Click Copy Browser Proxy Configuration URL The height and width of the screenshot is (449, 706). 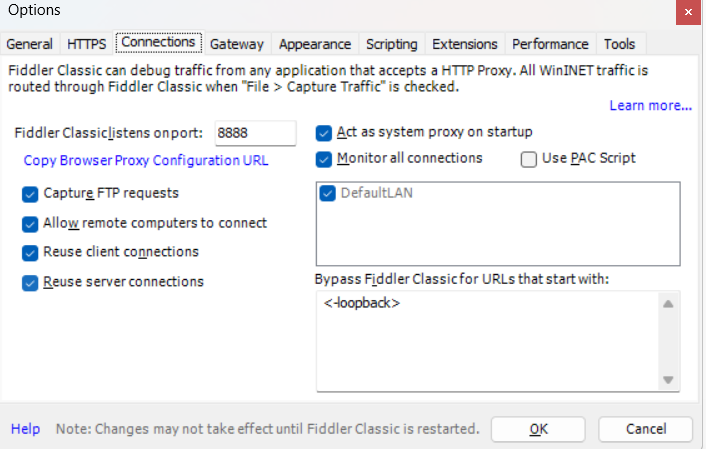[146, 160]
